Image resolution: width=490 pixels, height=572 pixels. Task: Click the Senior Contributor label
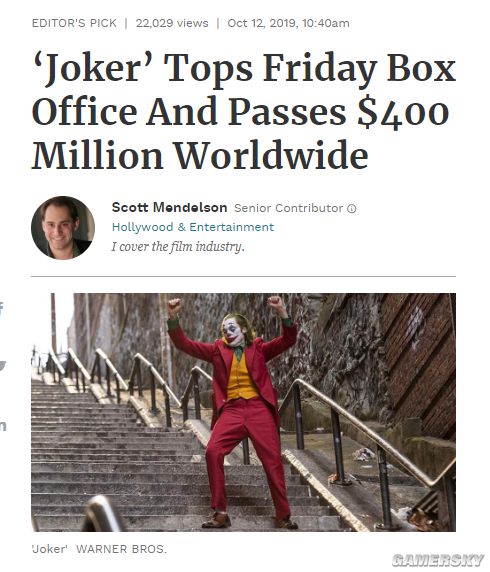(288, 208)
